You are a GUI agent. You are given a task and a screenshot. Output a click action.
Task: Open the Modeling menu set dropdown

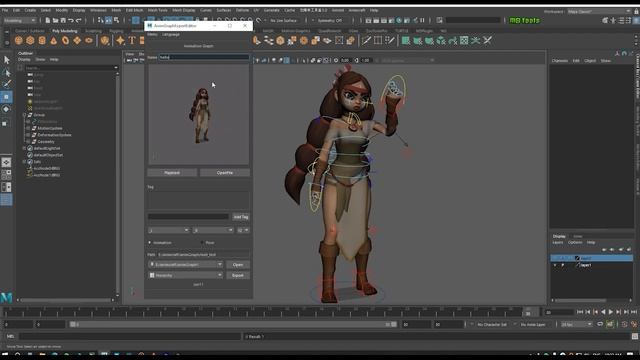click(x=20, y=20)
